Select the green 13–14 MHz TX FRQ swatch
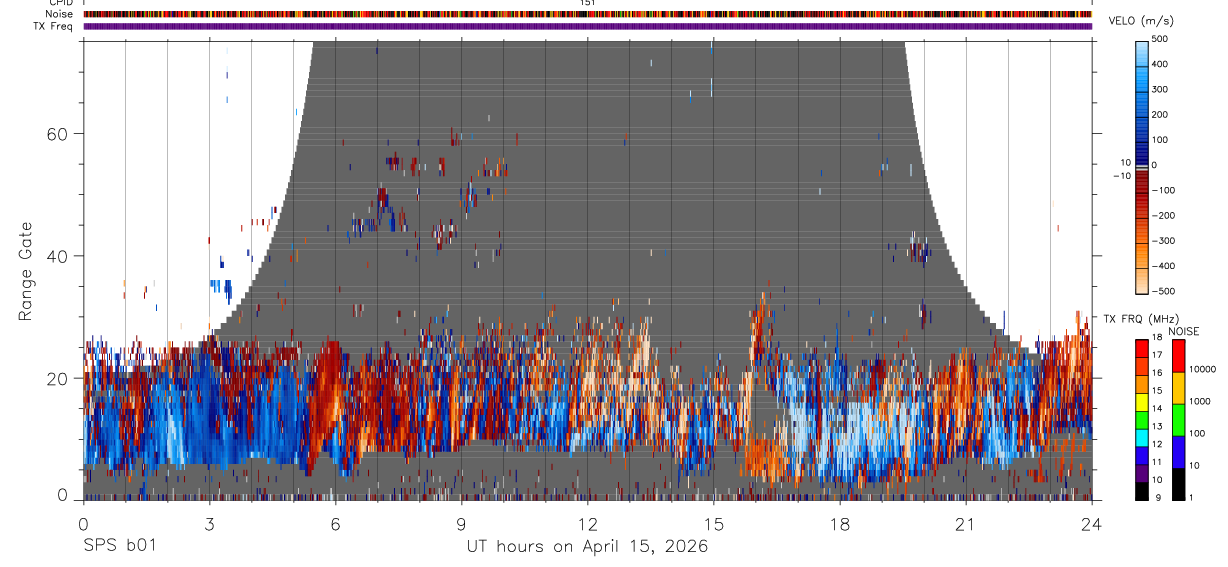This screenshot has width=1228, height=567. [x=1142, y=419]
